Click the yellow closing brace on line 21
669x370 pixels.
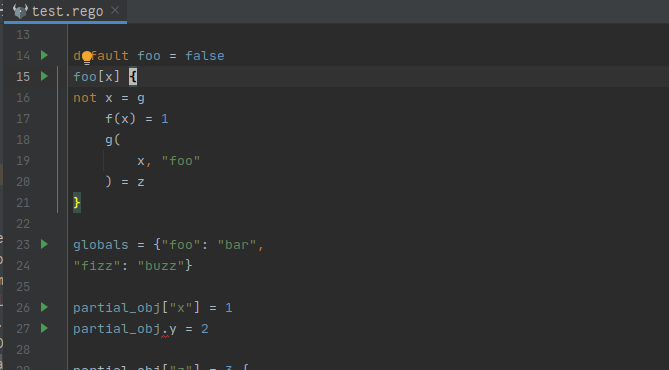77,203
